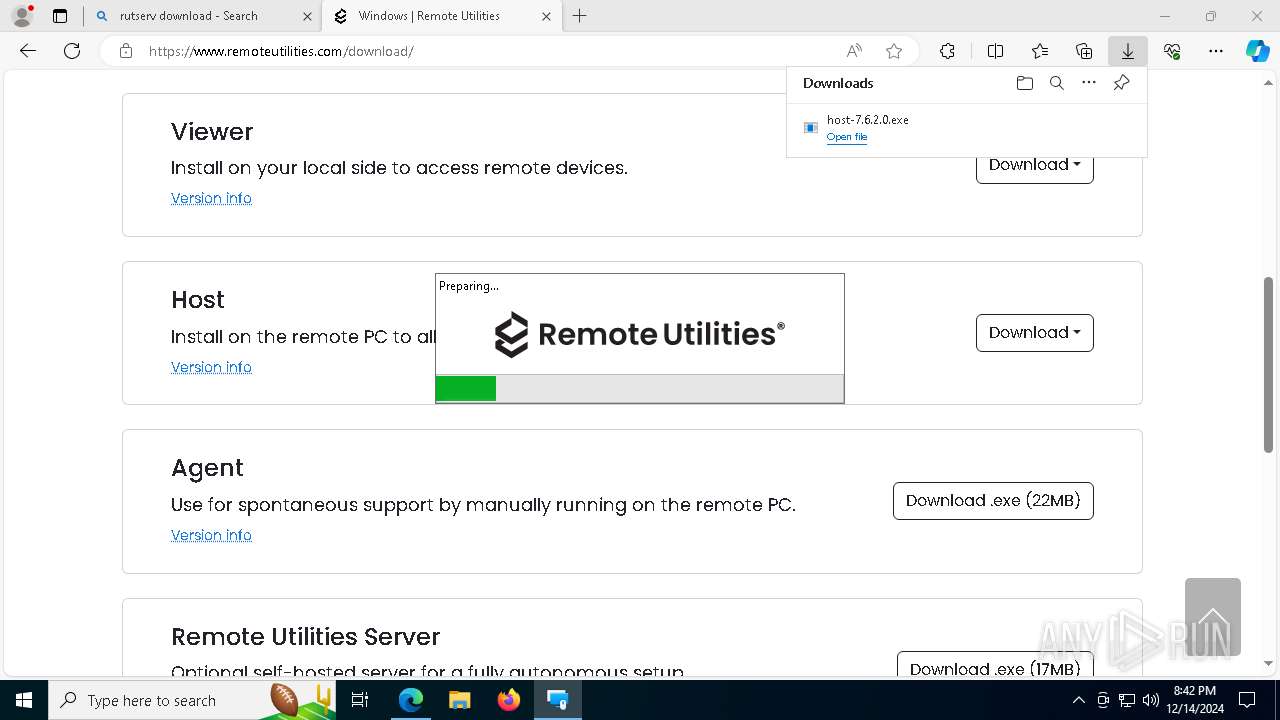Add this page to favorites
This screenshot has width=1280, height=720.
click(x=894, y=51)
